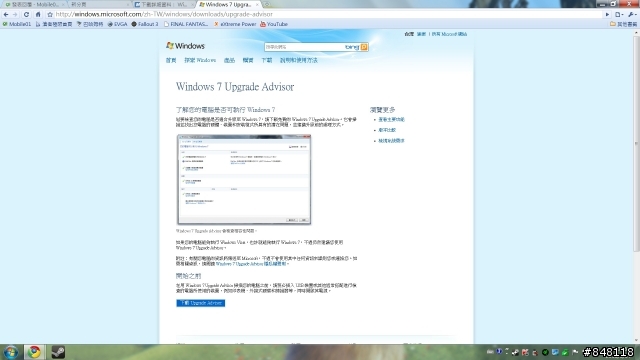Viewport: 640px width, 360px height.
Task: Open the page menu dropdown
Action: pyautogui.click(x=619, y=14)
